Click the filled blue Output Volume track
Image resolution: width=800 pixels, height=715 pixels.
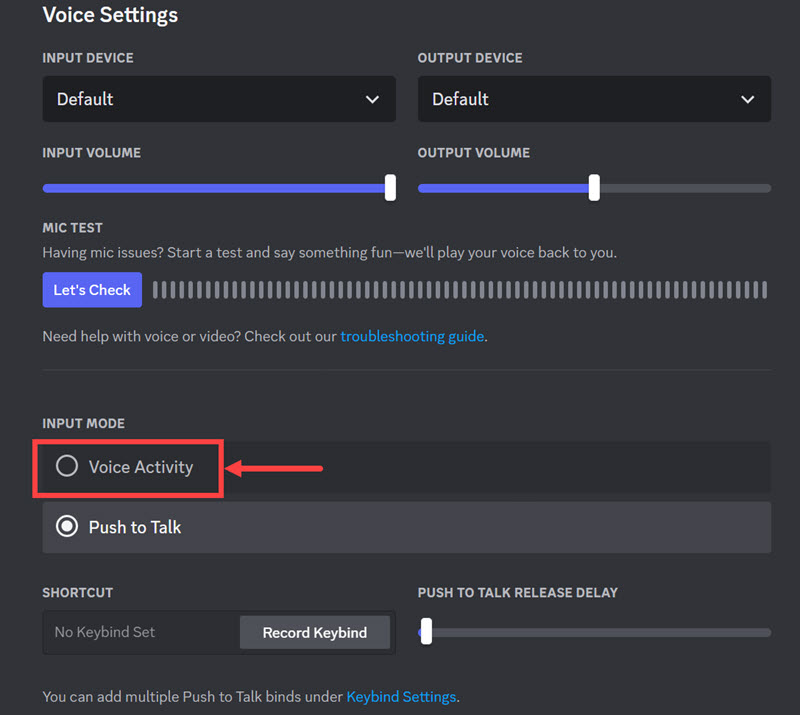[x=503, y=188]
